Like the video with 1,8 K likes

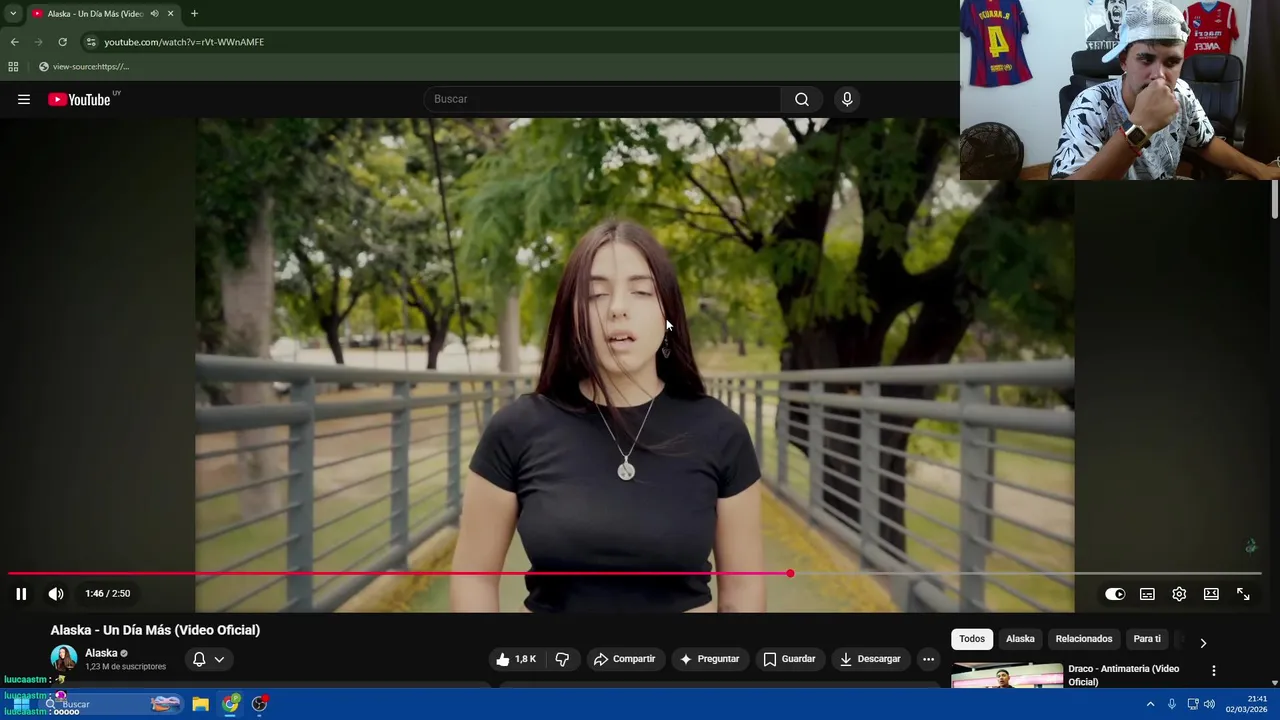click(x=516, y=659)
